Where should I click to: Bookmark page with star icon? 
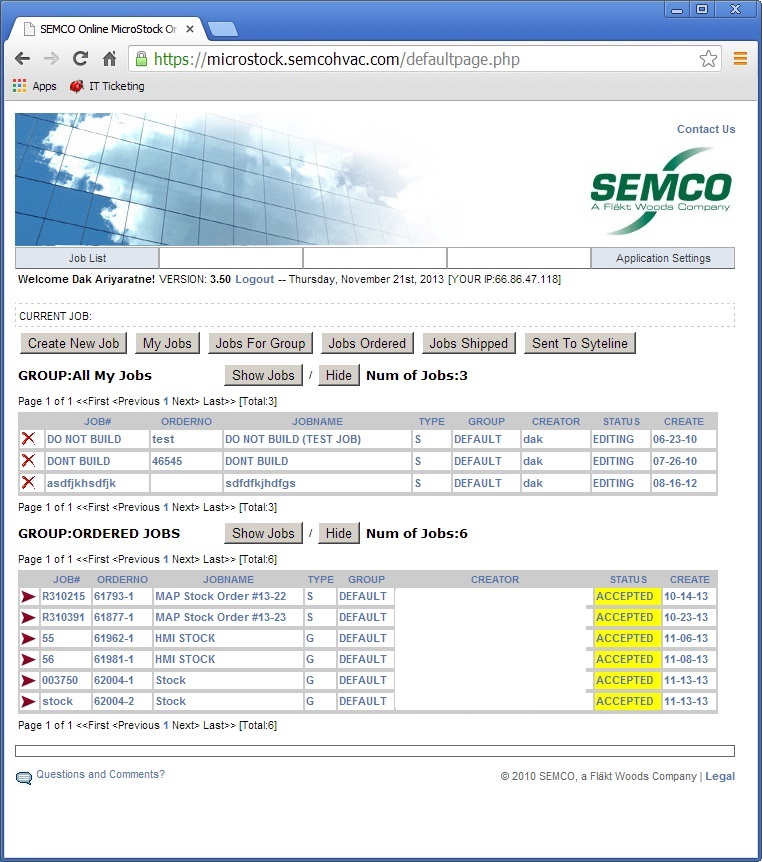tap(708, 59)
